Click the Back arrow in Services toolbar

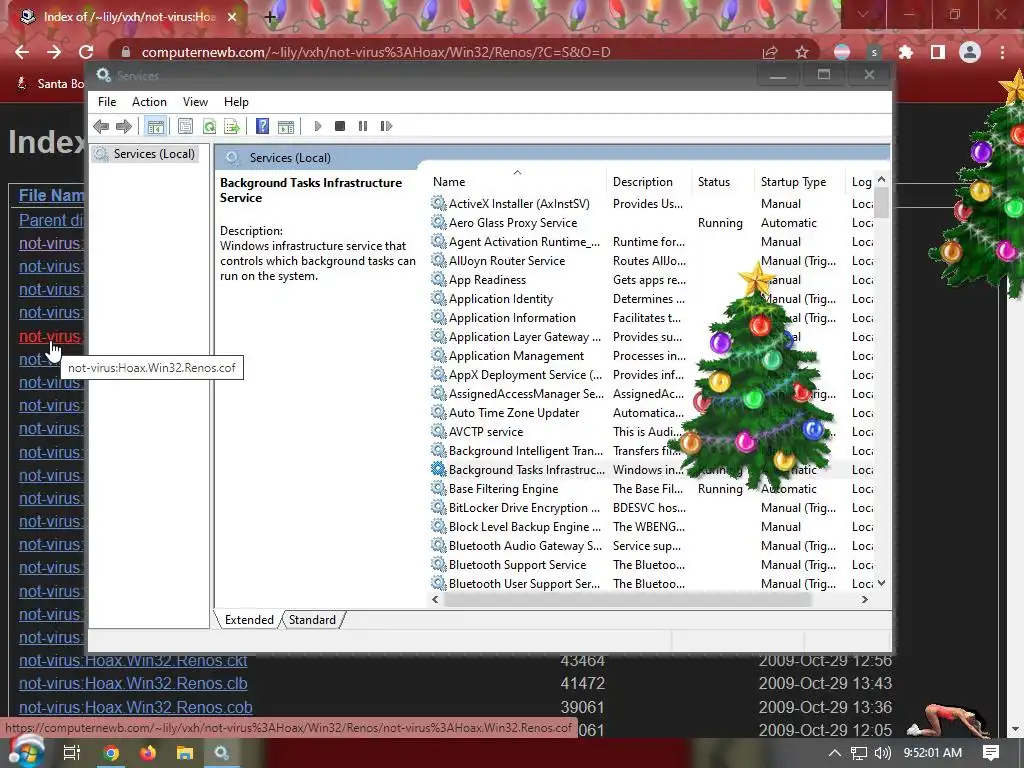click(x=101, y=126)
